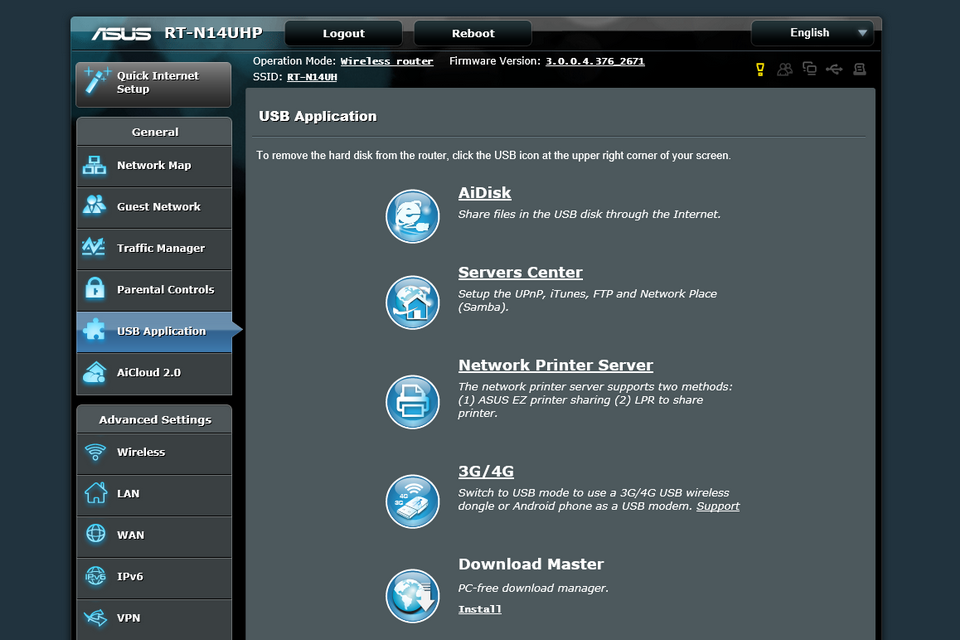Click the USB status icon in header

[x=834, y=69]
